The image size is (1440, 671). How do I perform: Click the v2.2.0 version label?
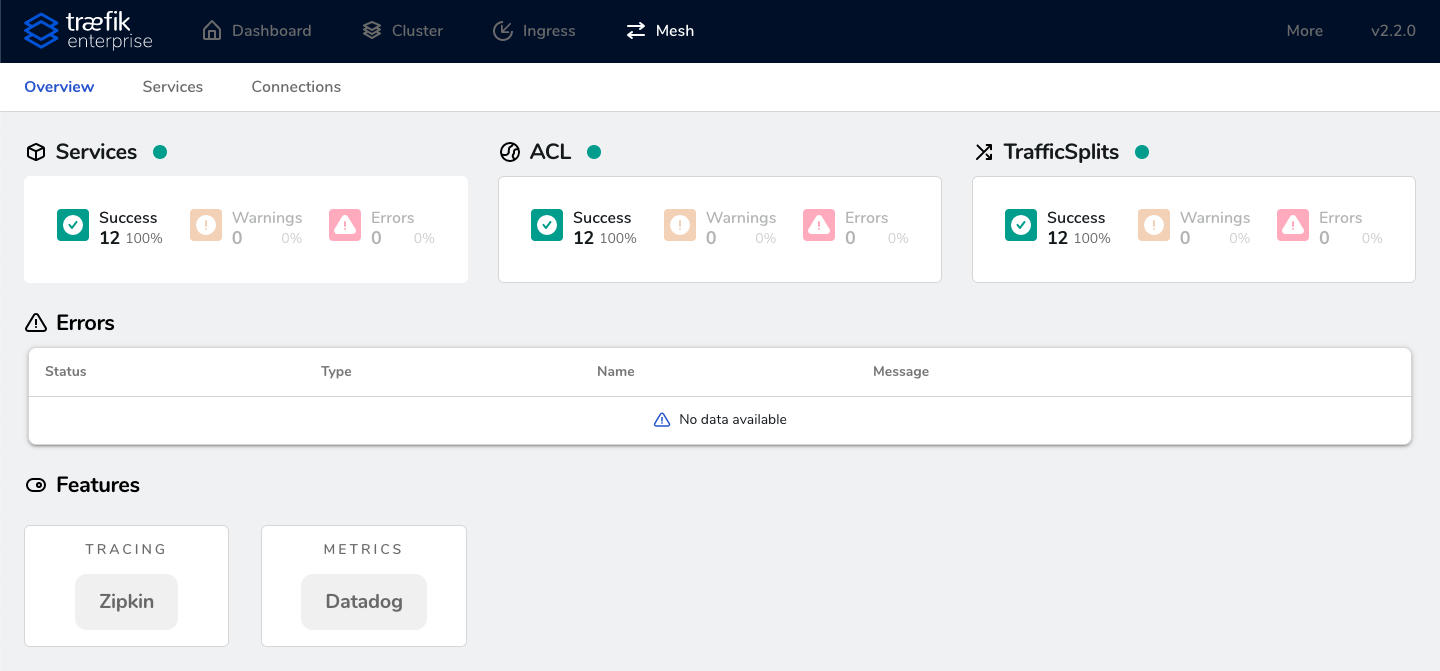click(x=1394, y=30)
